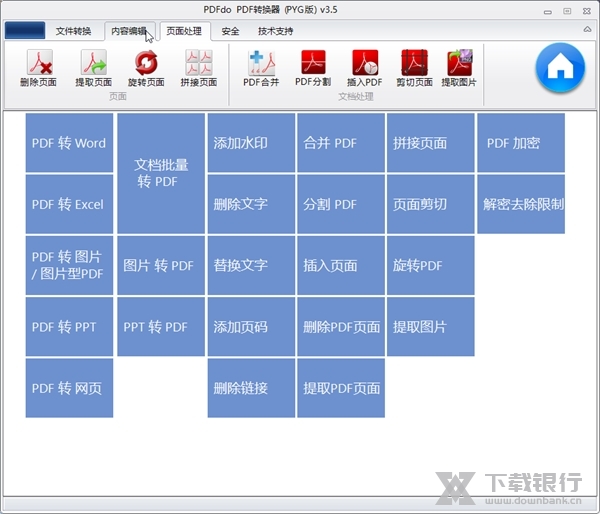Select the 删除链接 tile
The image size is (600, 514).
[x=251, y=388]
